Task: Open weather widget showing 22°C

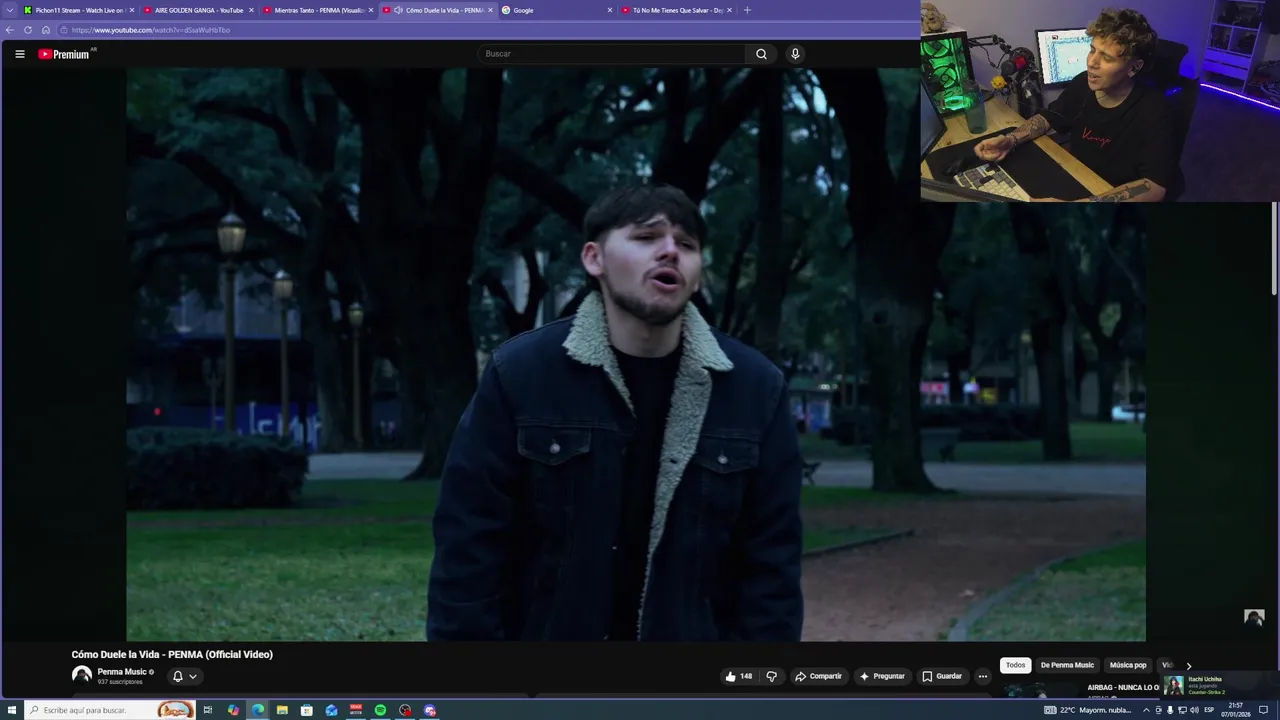Action: pos(1088,710)
